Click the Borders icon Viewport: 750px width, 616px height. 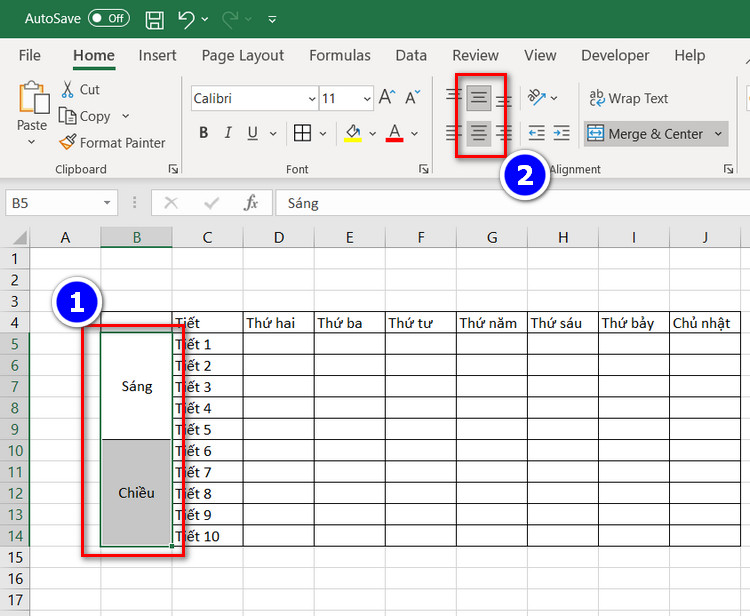302,133
